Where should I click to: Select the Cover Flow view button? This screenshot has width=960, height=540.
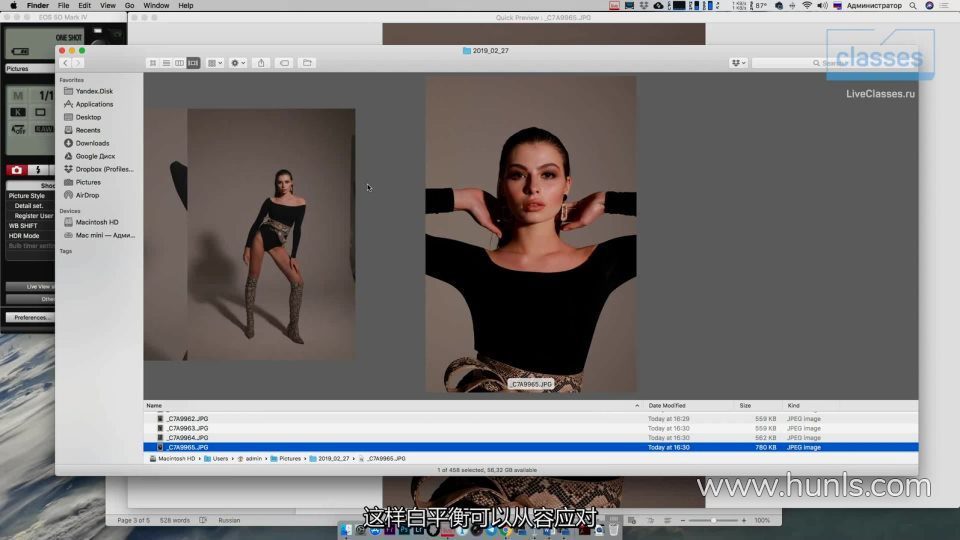click(x=193, y=63)
